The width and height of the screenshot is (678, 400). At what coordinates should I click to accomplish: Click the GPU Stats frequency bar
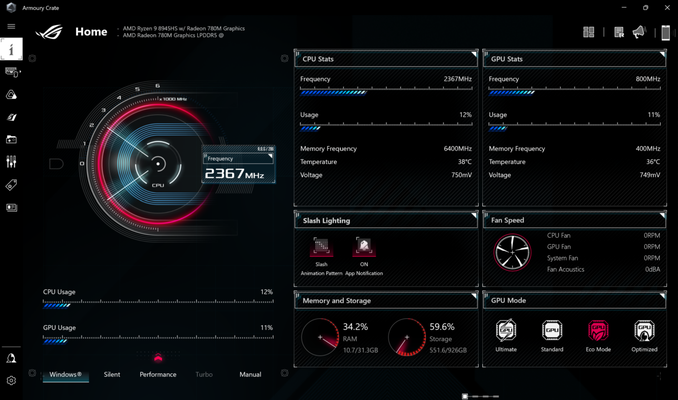pos(575,90)
